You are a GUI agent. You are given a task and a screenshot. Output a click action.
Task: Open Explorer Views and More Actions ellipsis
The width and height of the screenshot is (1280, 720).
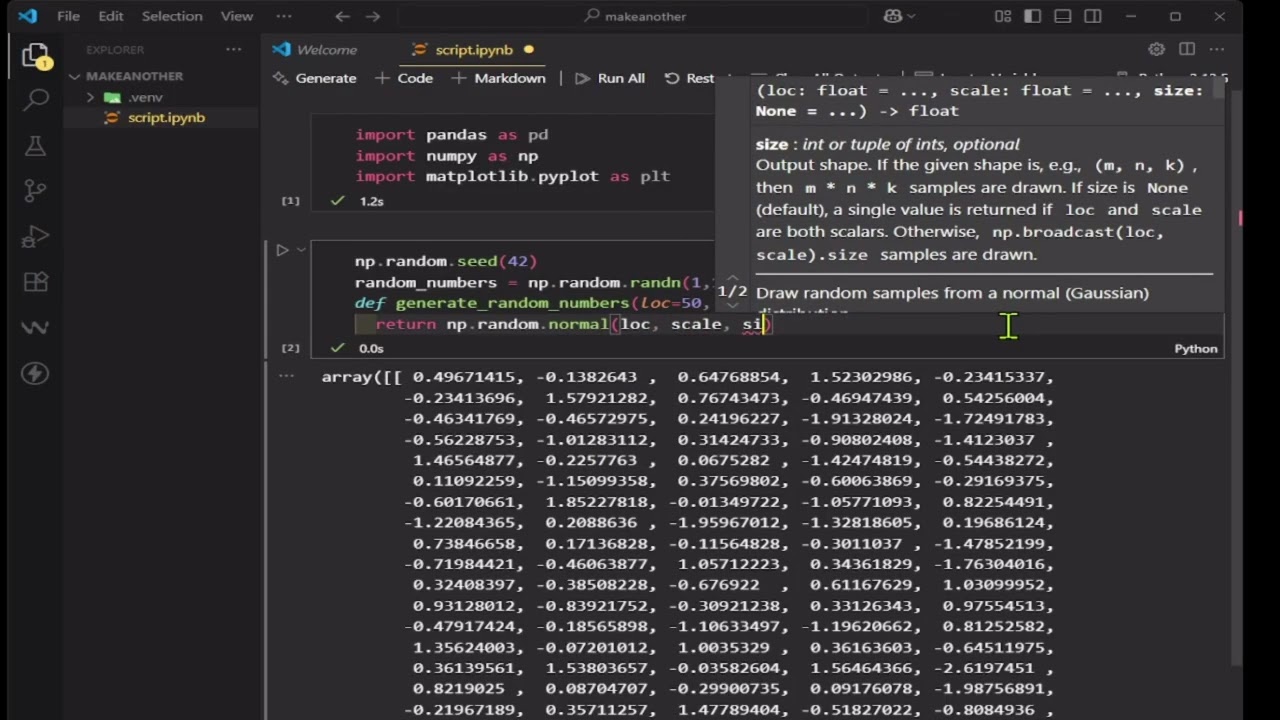click(233, 49)
